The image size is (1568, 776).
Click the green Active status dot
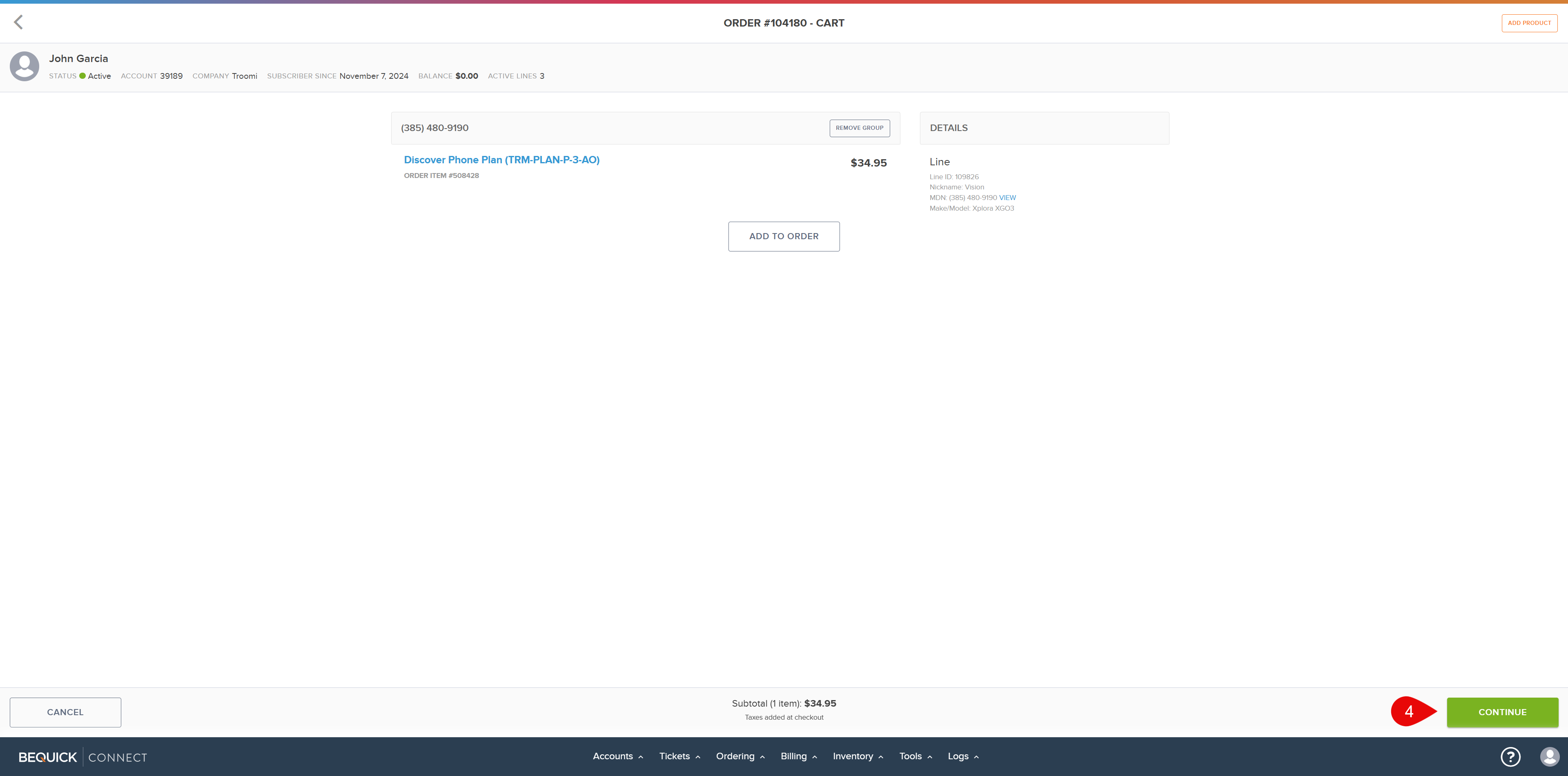[82, 76]
